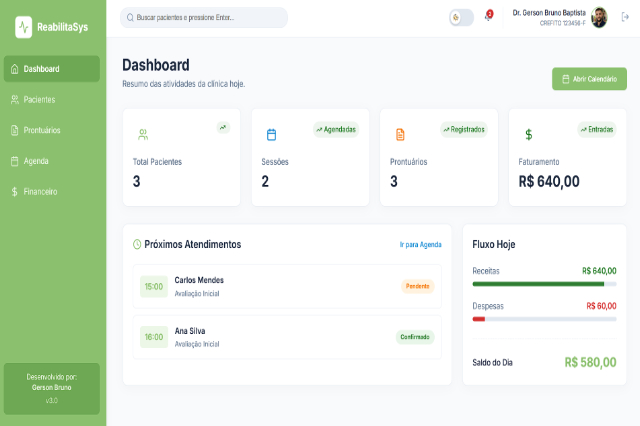This screenshot has height=426, width=640.
Task: Navigate to Agenda in sidebar
Action: 52,161
